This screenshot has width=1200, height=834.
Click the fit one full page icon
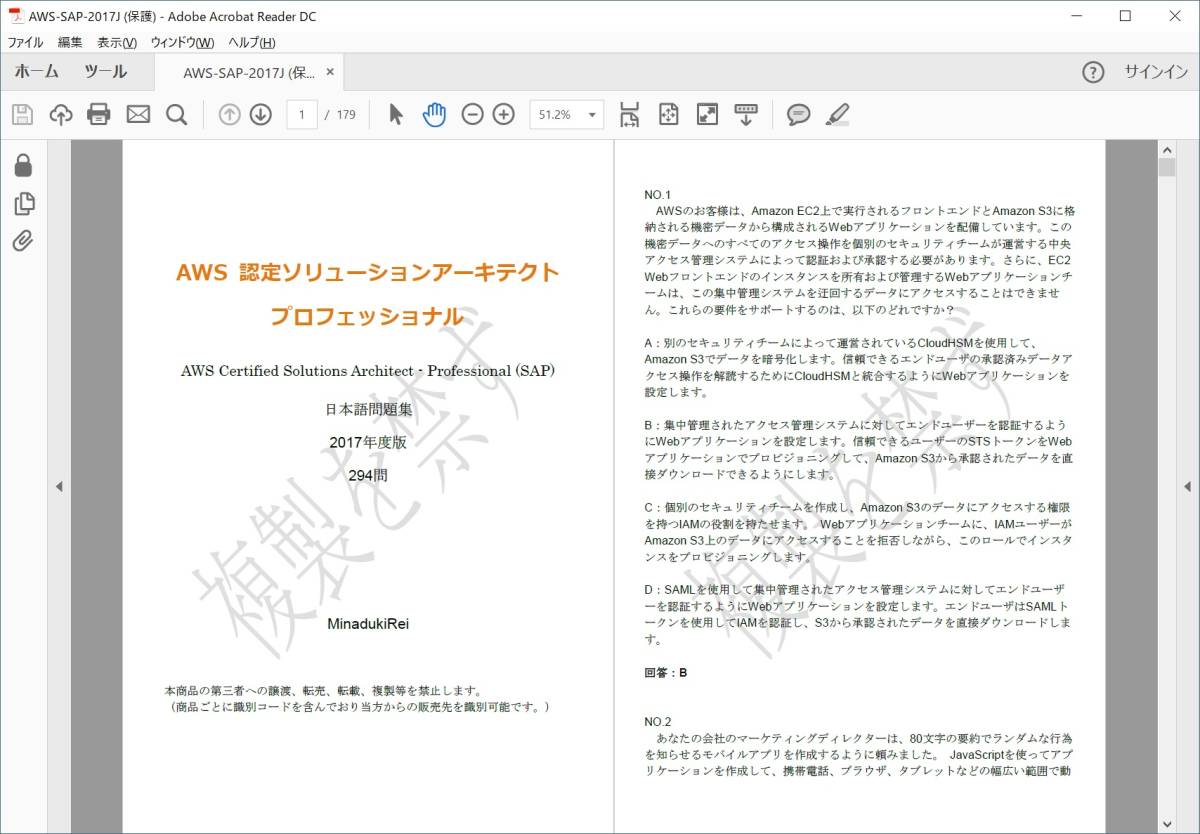[x=668, y=114]
